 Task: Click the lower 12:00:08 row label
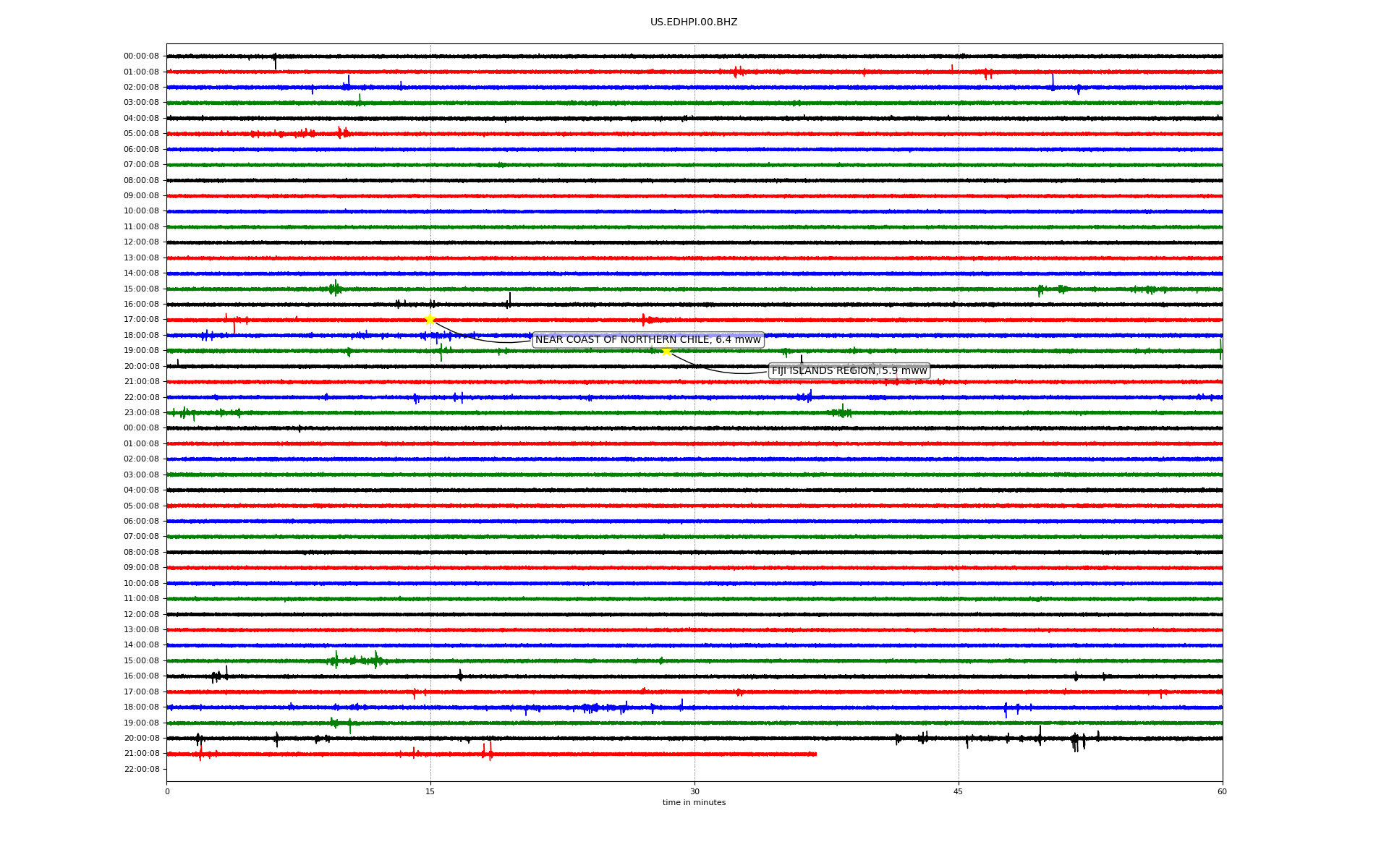(141, 614)
